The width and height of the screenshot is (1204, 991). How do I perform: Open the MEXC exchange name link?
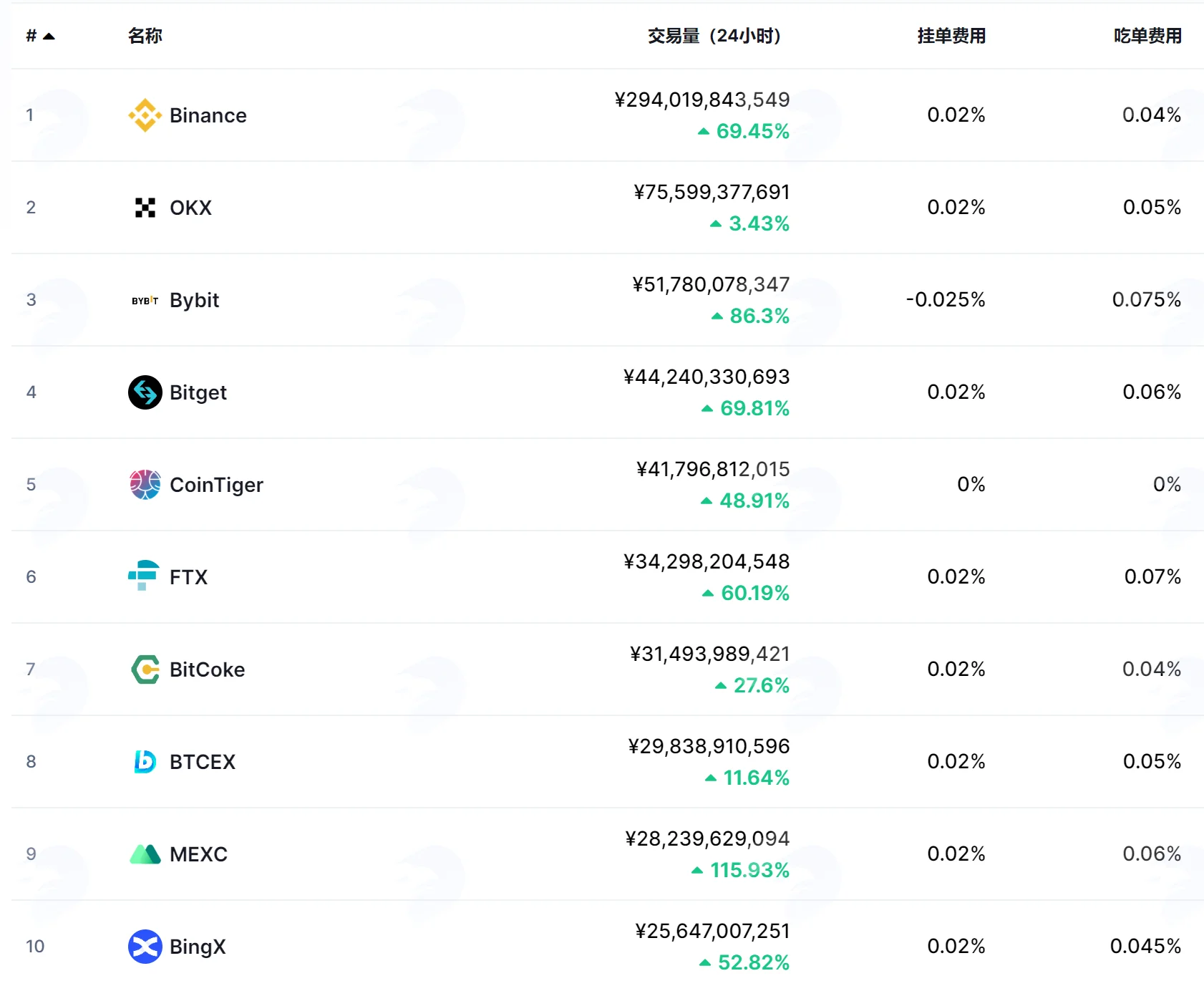198,854
